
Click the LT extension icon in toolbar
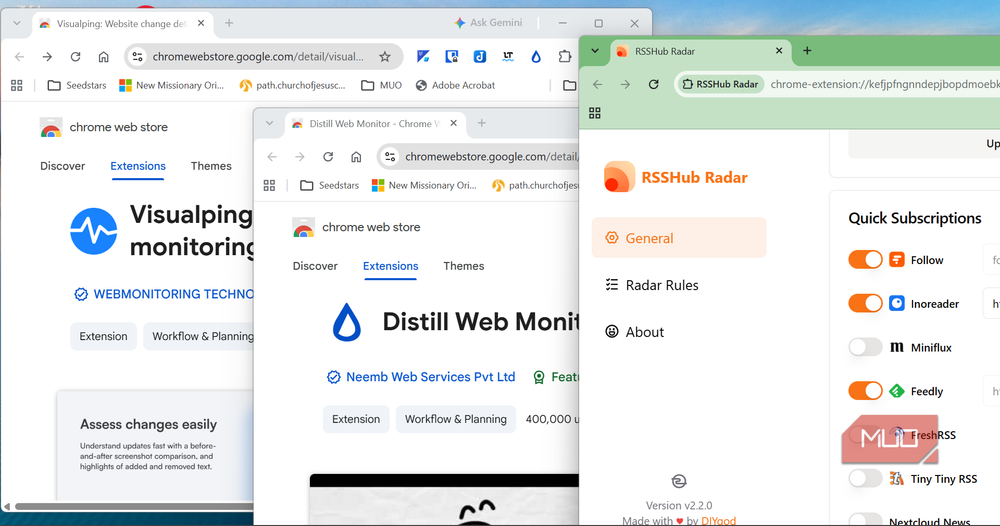point(508,57)
